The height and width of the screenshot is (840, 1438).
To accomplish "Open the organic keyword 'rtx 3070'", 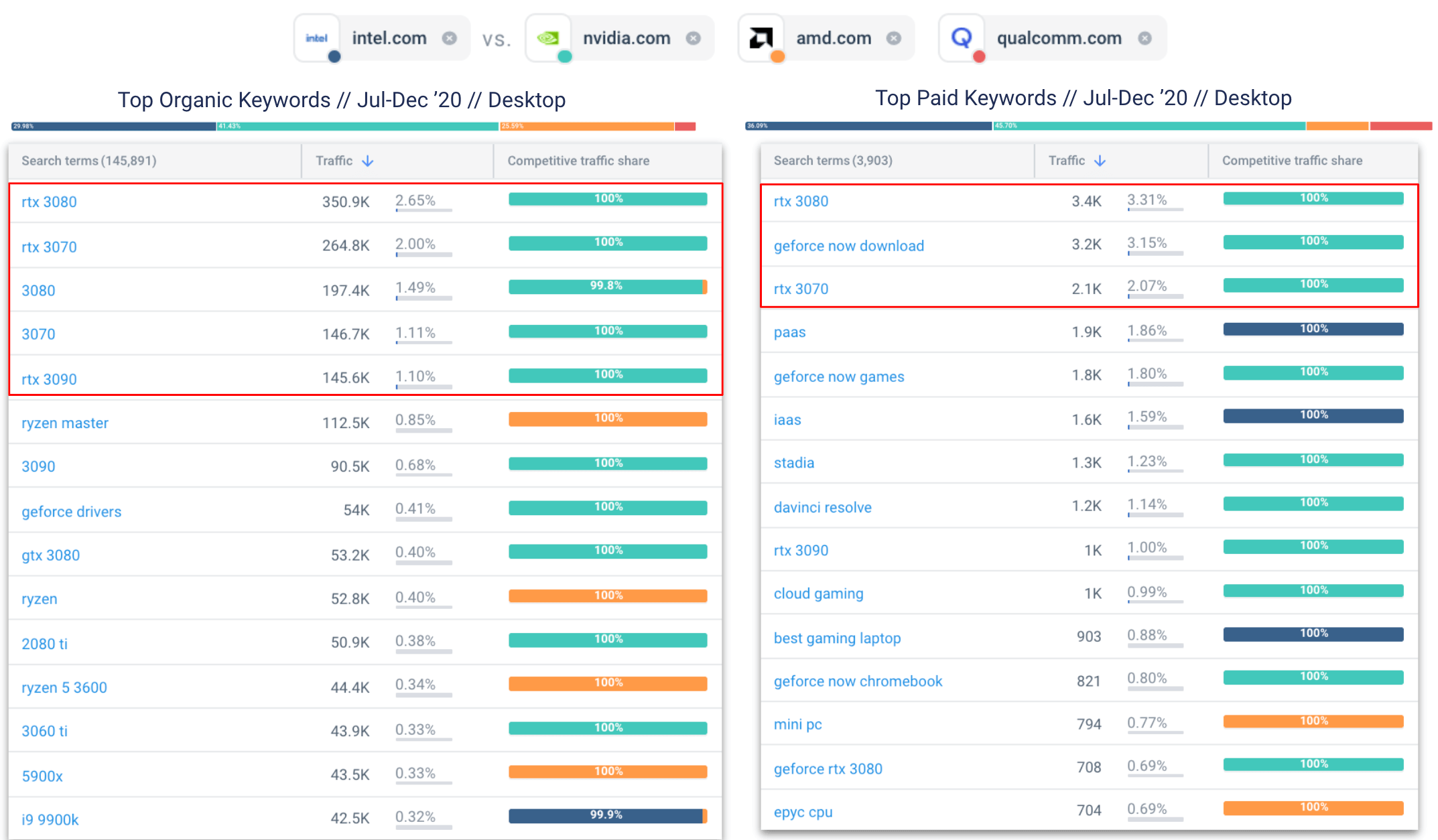I will [x=49, y=247].
